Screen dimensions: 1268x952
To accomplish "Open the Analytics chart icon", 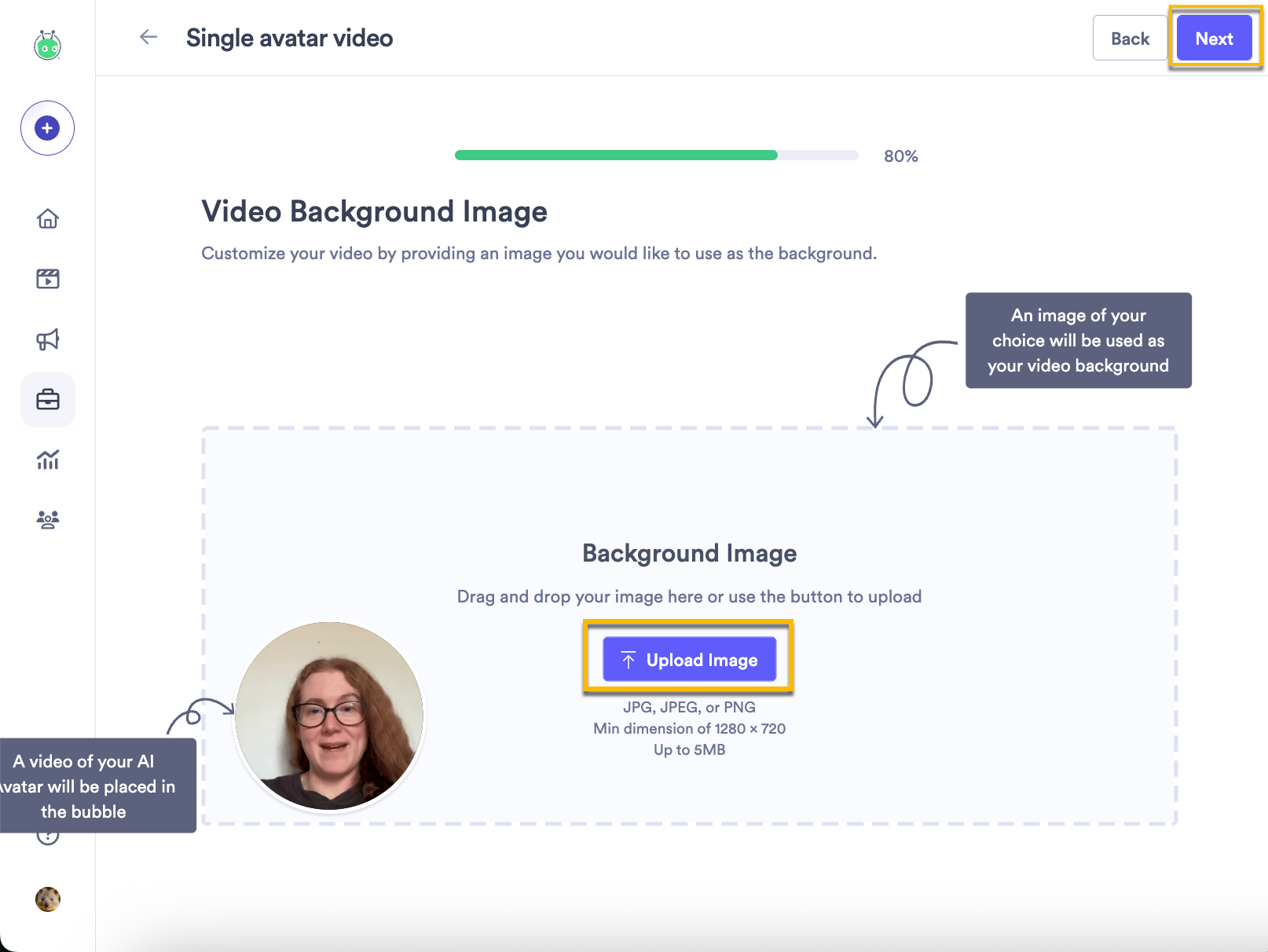I will (x=47, y=460).
